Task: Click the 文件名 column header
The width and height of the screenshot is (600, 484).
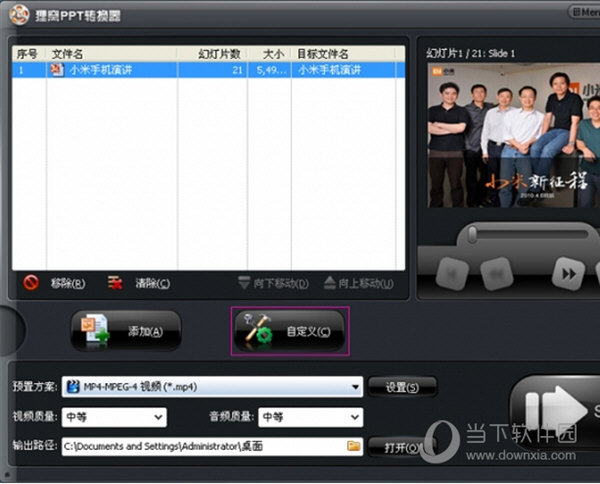Action: point(112,54)
